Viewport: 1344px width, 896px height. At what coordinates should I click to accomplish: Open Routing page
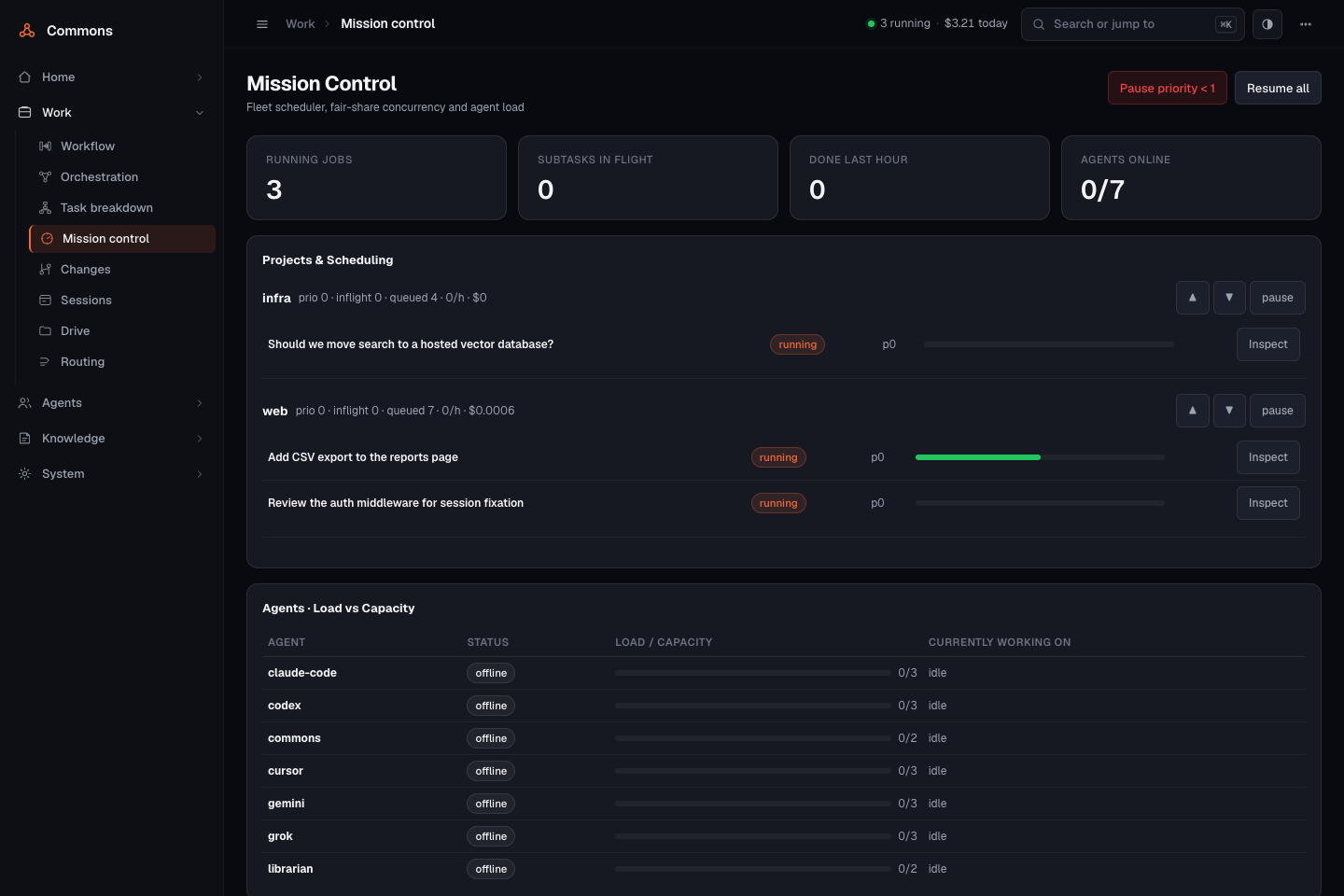(122, 362)
